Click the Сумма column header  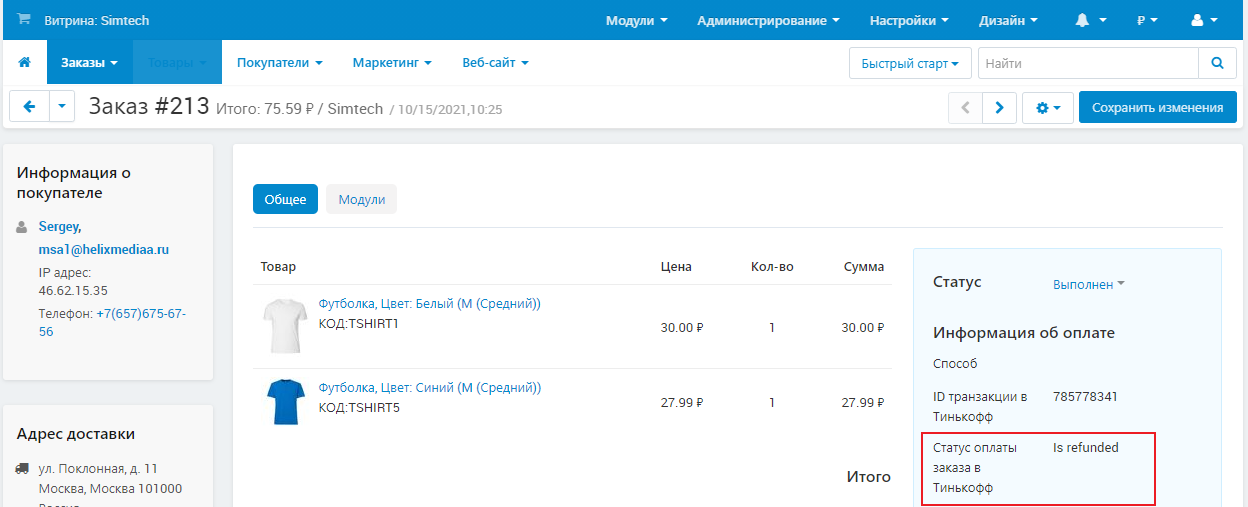pyautogui.click(x=864, y=266)
